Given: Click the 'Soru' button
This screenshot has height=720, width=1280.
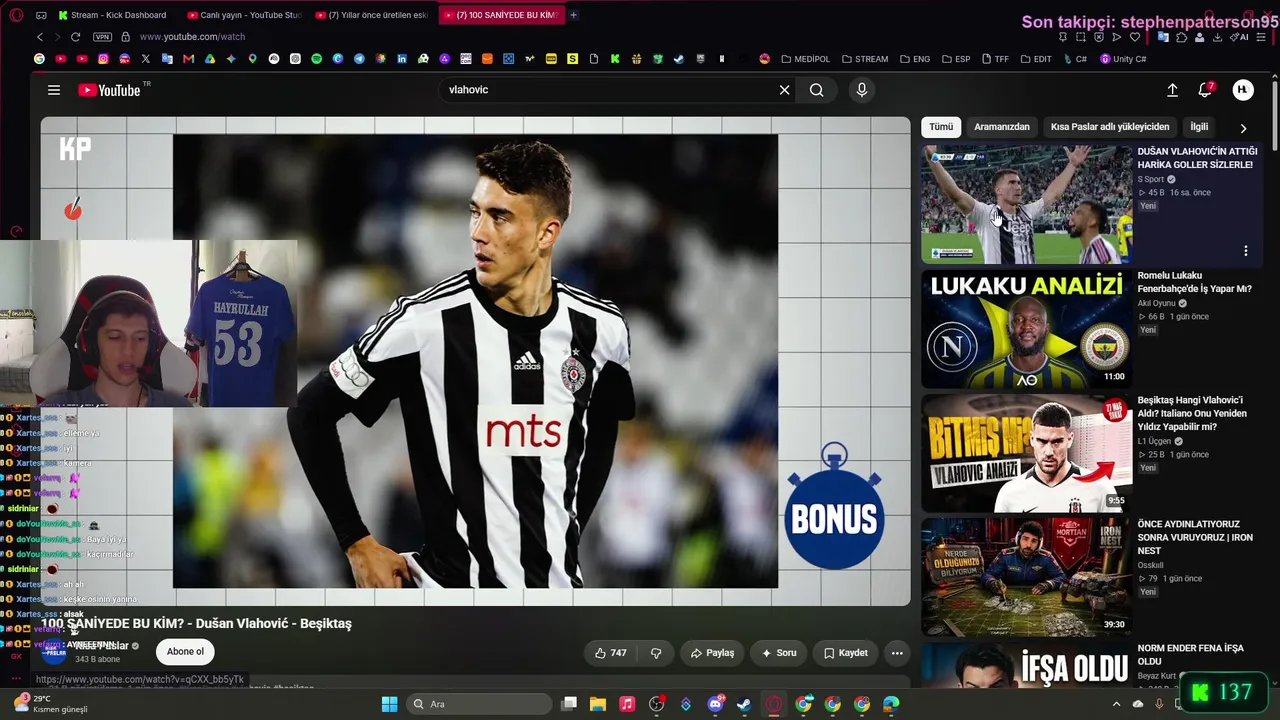Looking at the screenshot, I should tap(779, 653).
